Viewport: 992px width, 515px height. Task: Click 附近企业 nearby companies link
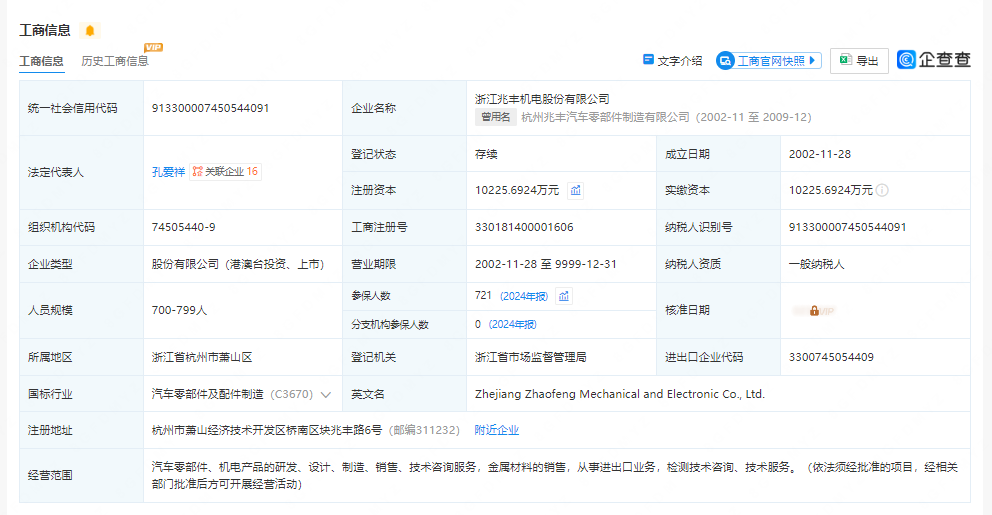pyautogui.click(x=497, y=430)
